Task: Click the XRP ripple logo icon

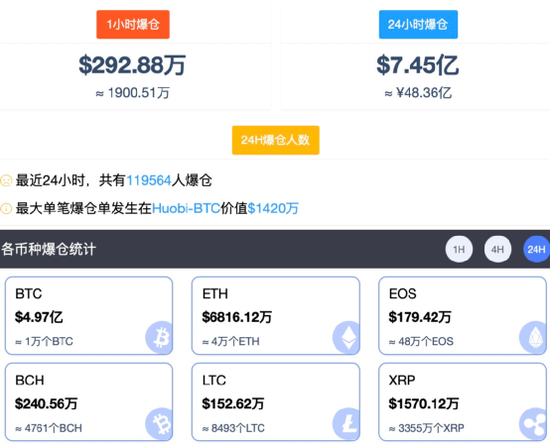Action: [533, 423]
